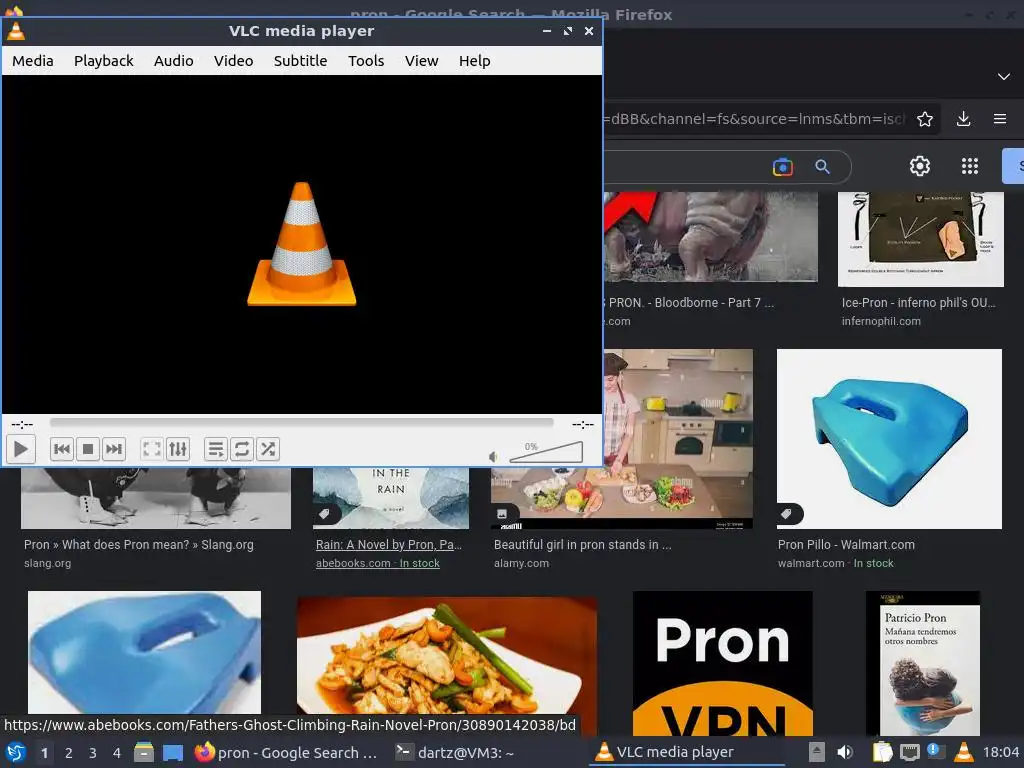The width and height of the screenshot is (1024, 768).
Task: Open the cashew chicken dish image
Action: pyautogui.click(x=447, y=656)
